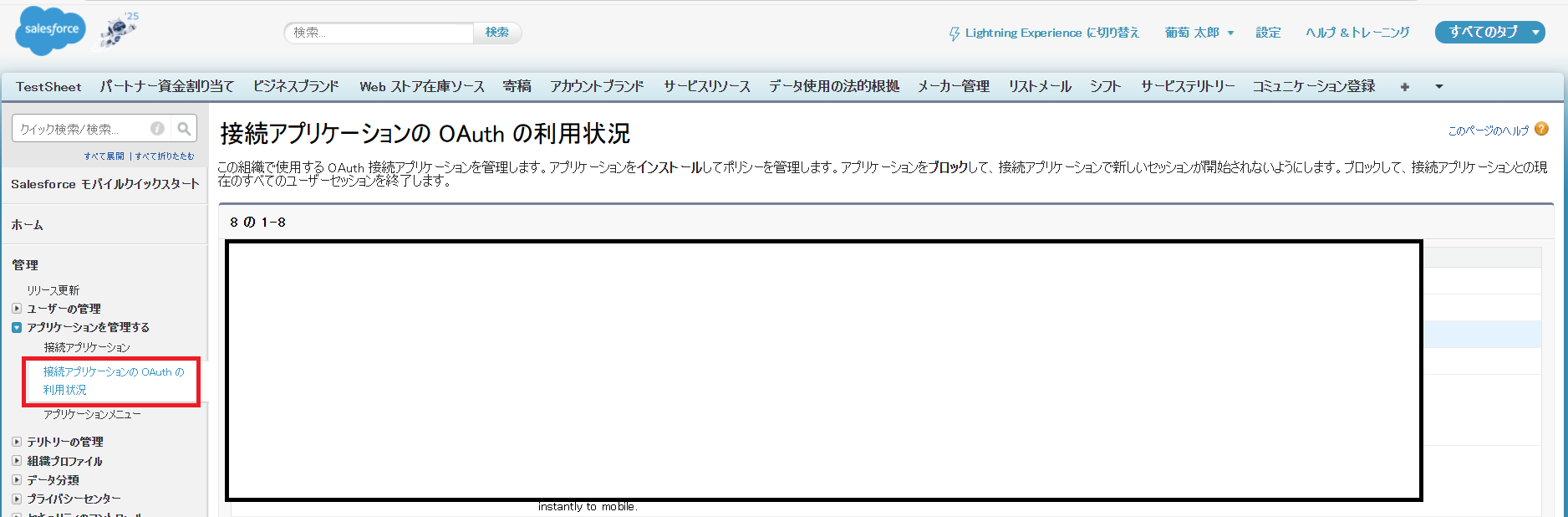1568x517 pixels.
Task: Click the 設定 link in header
Action: [1268, 33]
